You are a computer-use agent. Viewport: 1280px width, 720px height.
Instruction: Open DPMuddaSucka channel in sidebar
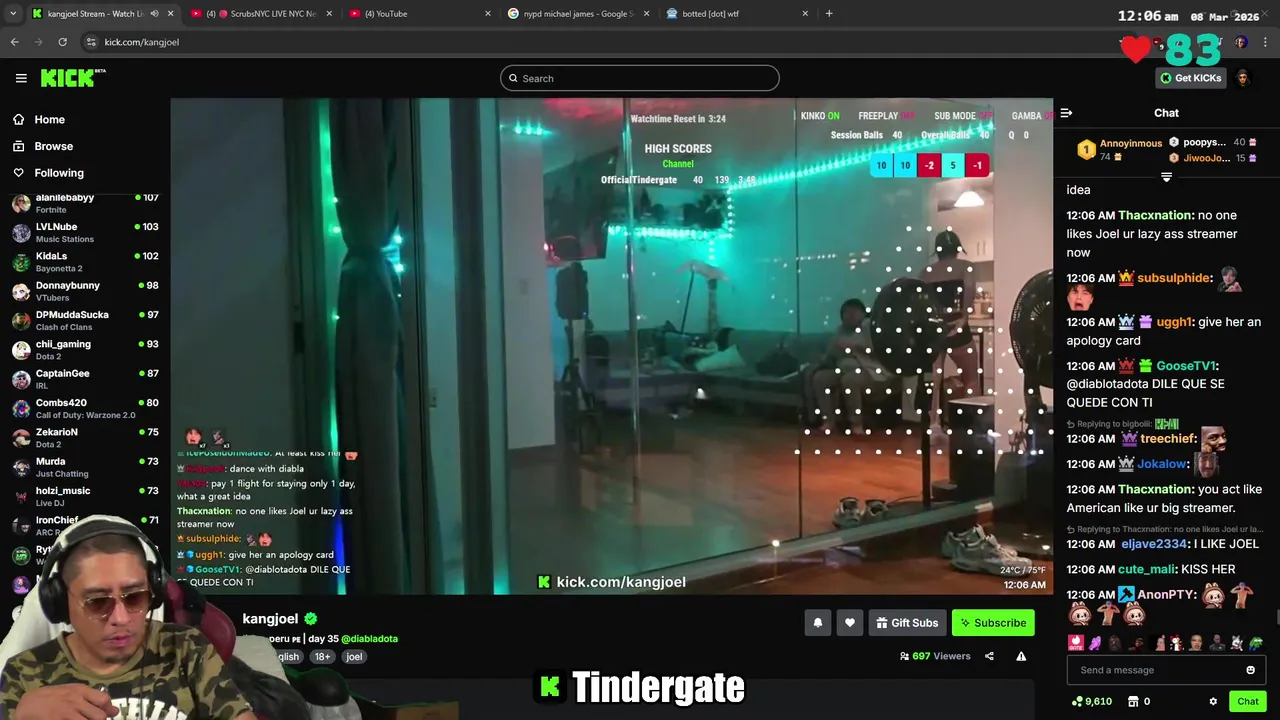pos(85,320)
